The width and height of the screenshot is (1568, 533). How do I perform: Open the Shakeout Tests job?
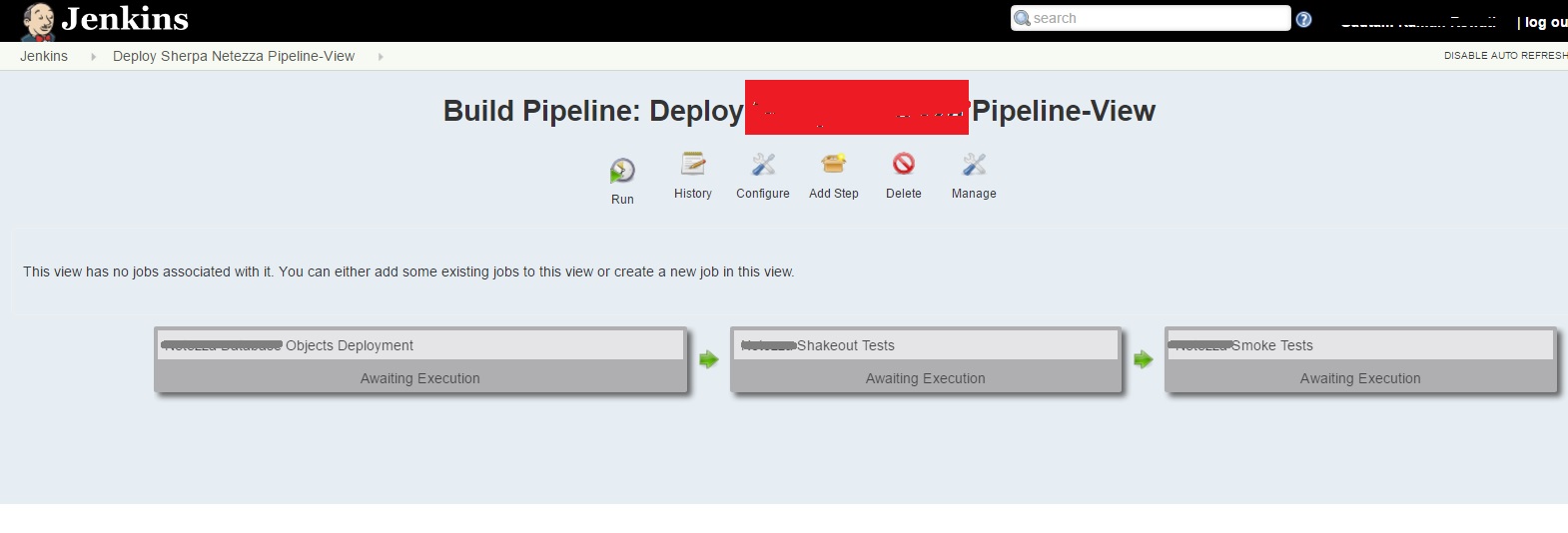click(845, 345)
